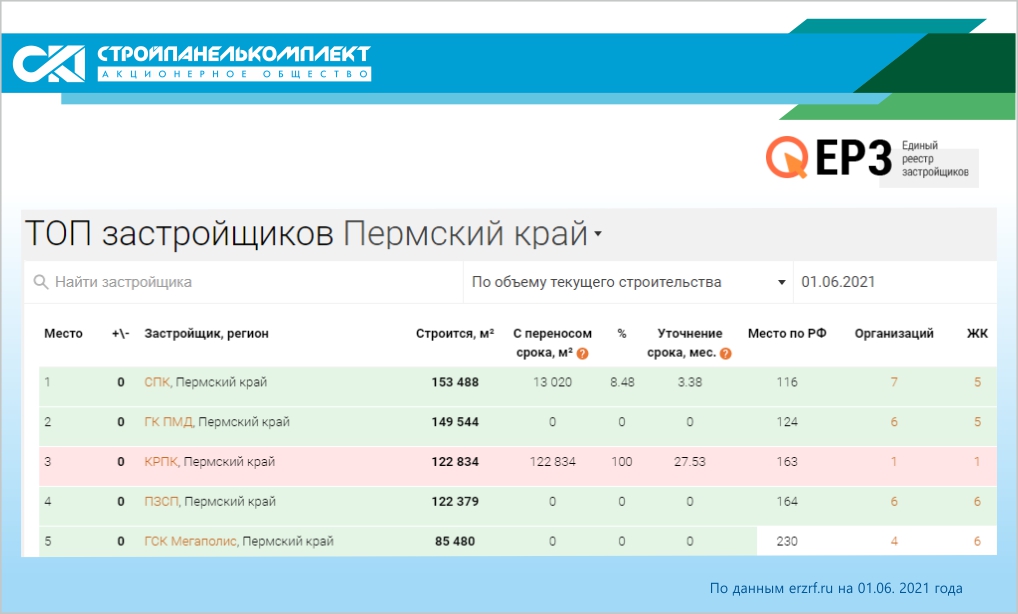
Task: Open the По объему текущего строительства dropdown
Action: tap(628, 283)
